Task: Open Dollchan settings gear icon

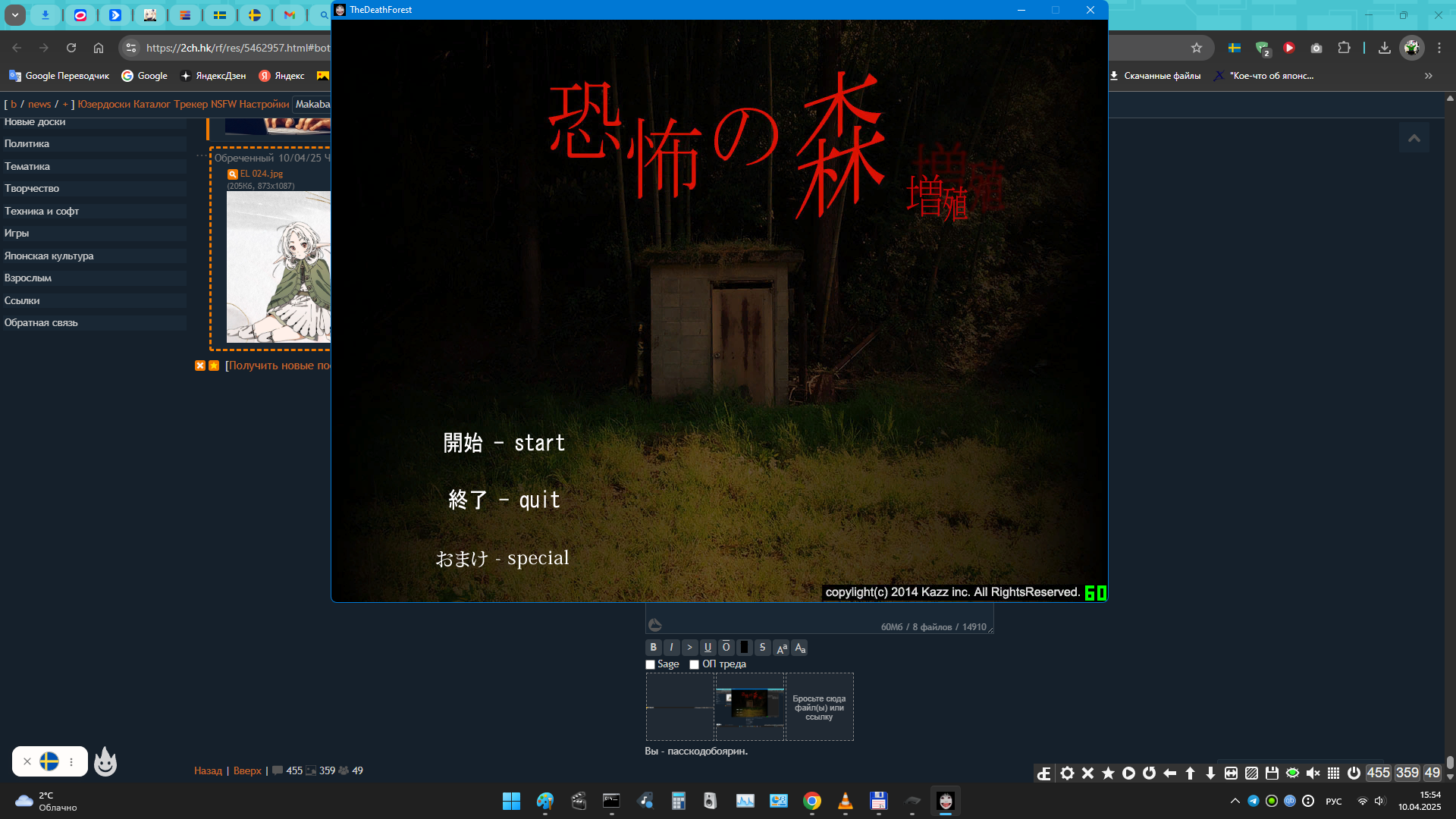Action: pos(1067,773)
